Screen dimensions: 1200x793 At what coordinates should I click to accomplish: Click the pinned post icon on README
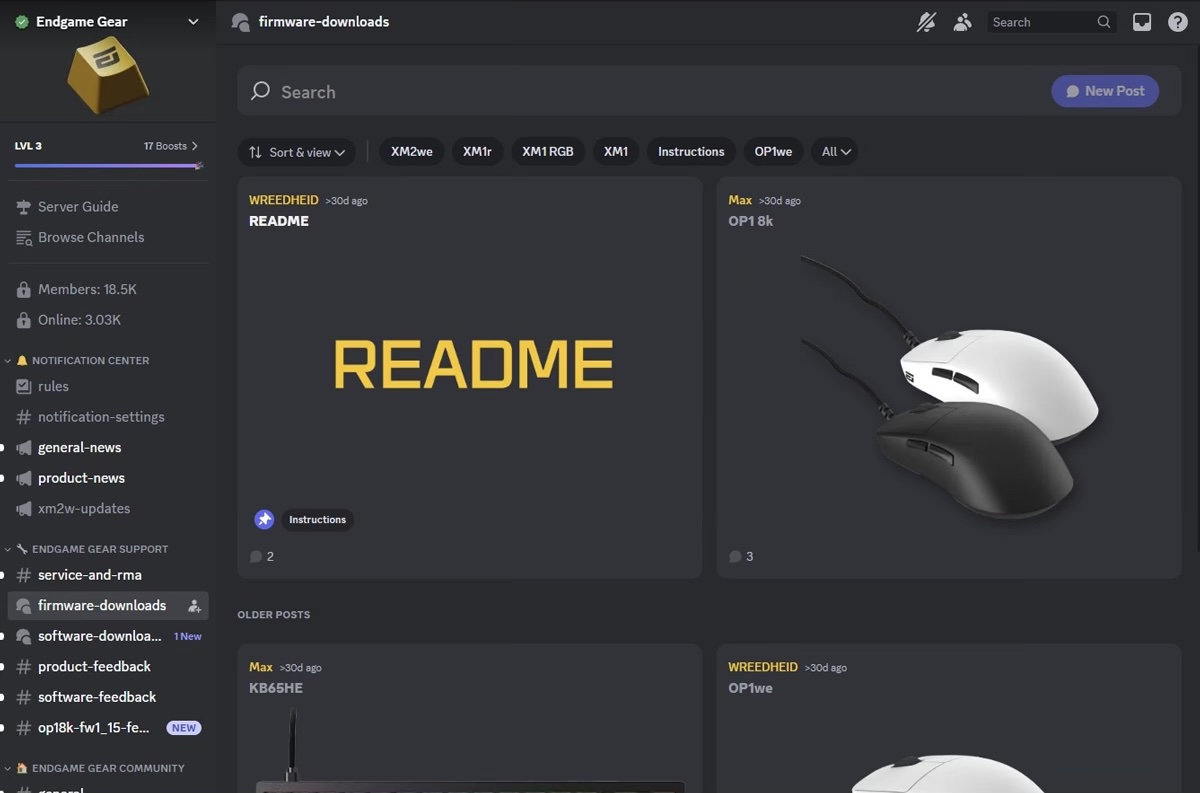pos(264,519)
